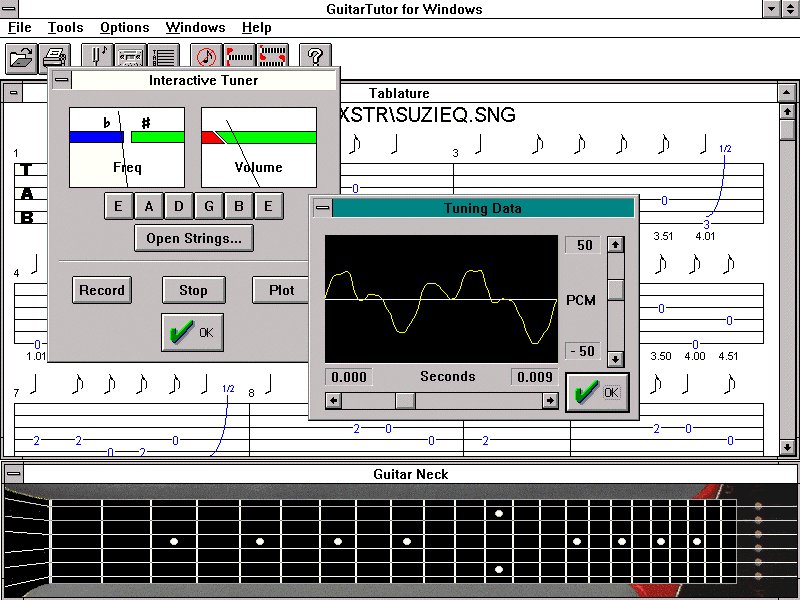800x600 pixels.
Task: Click the single-row fretboard toolbar icon
Action: click(239, 56)
